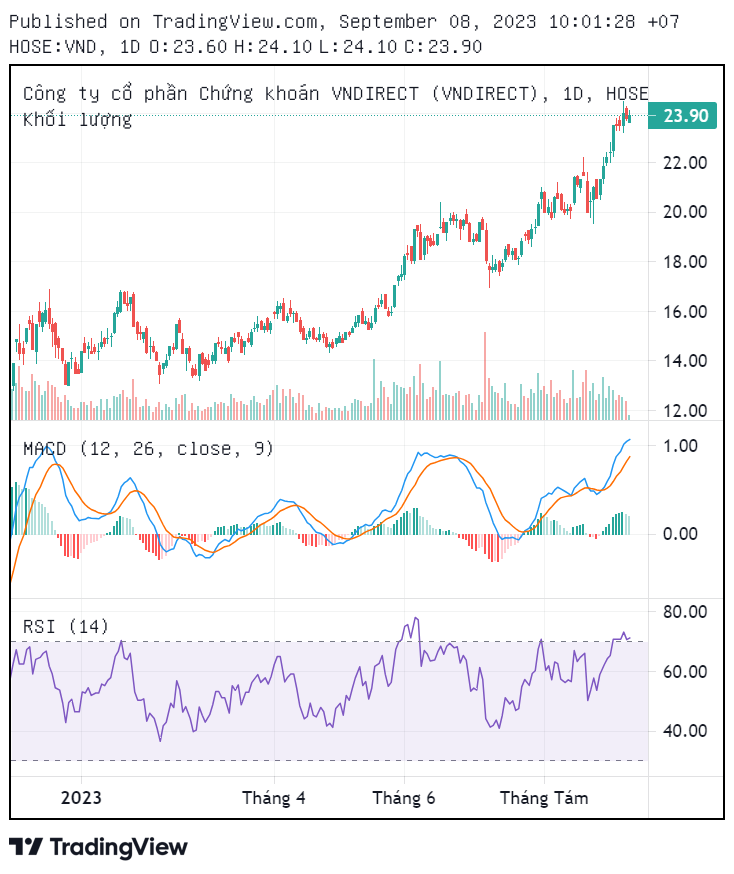Click the TradingView logo at bottom
The width and height of the screenshot is (734, 874).
pyautogui.click(x=98, y=847)
